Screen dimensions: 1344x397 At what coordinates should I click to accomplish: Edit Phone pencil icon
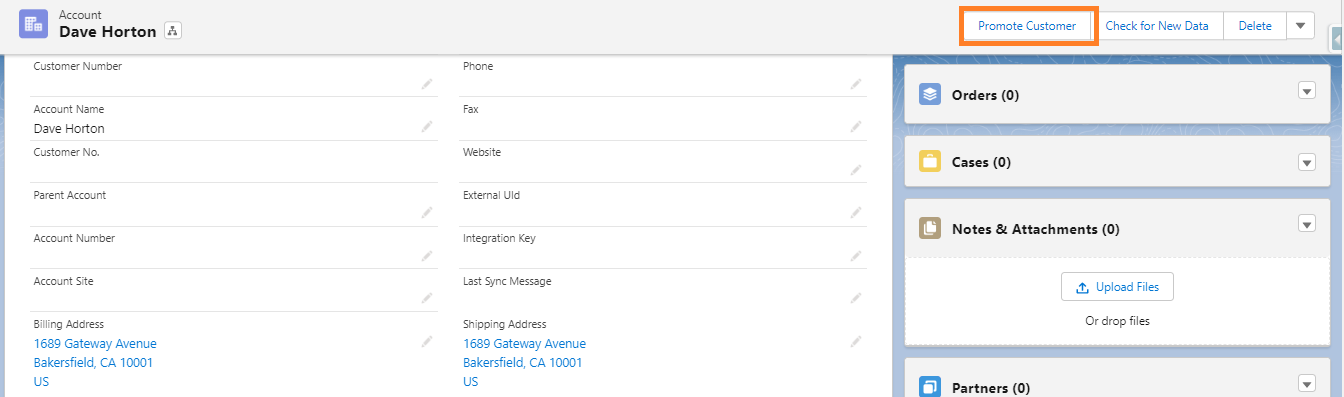pyautogui.click(x=856, y=84)
